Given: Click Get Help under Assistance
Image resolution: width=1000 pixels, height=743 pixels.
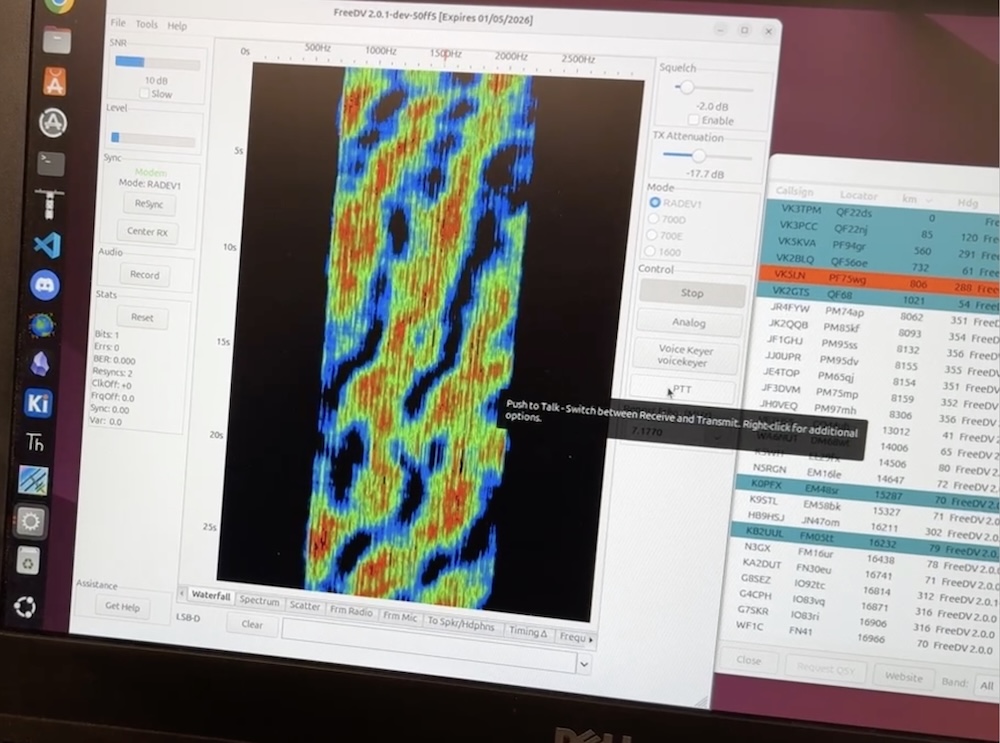Looking at the screenshot, I should tap(122, 607).
